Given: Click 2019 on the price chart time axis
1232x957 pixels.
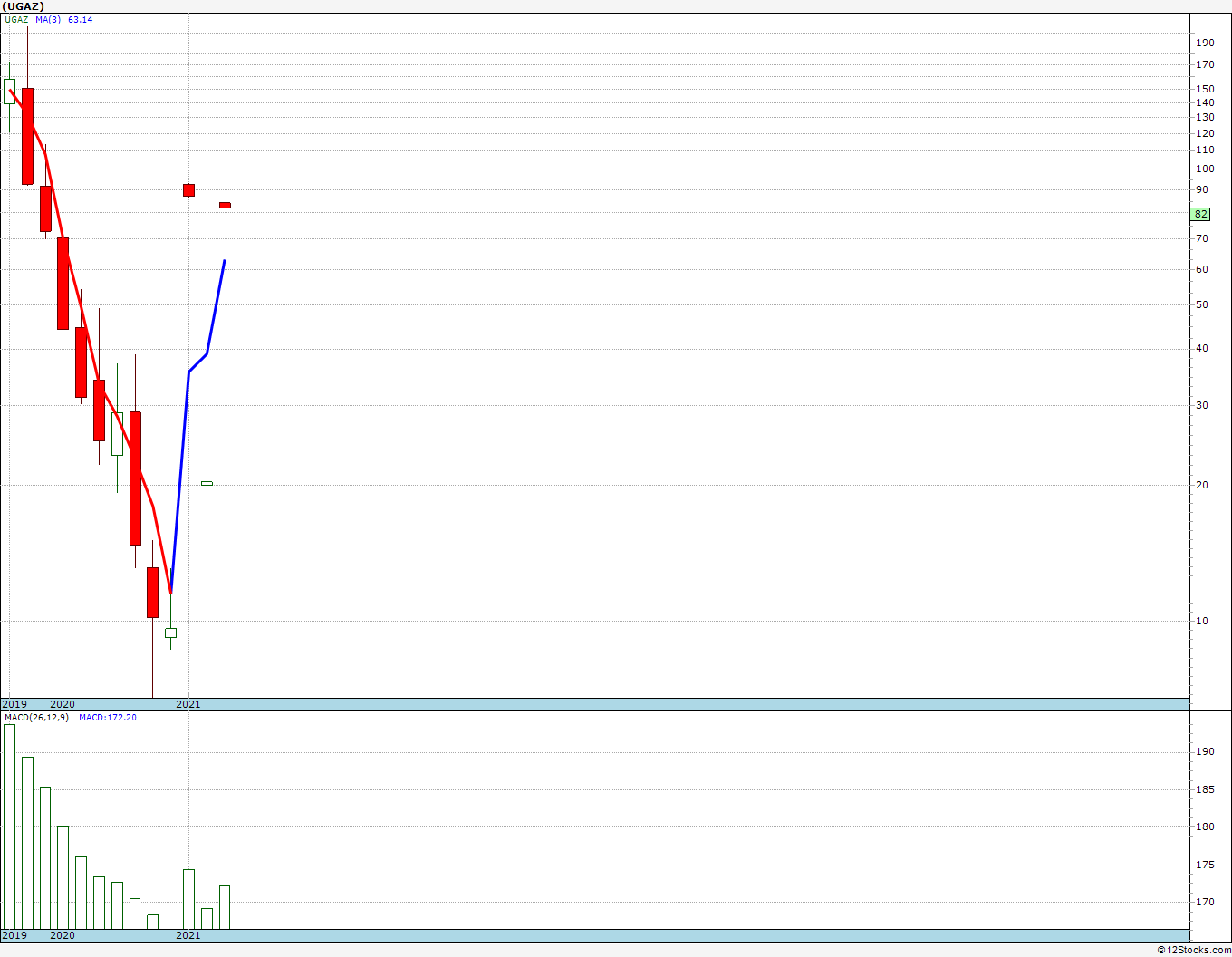Looking at the screenshot, I should [14, 704].
